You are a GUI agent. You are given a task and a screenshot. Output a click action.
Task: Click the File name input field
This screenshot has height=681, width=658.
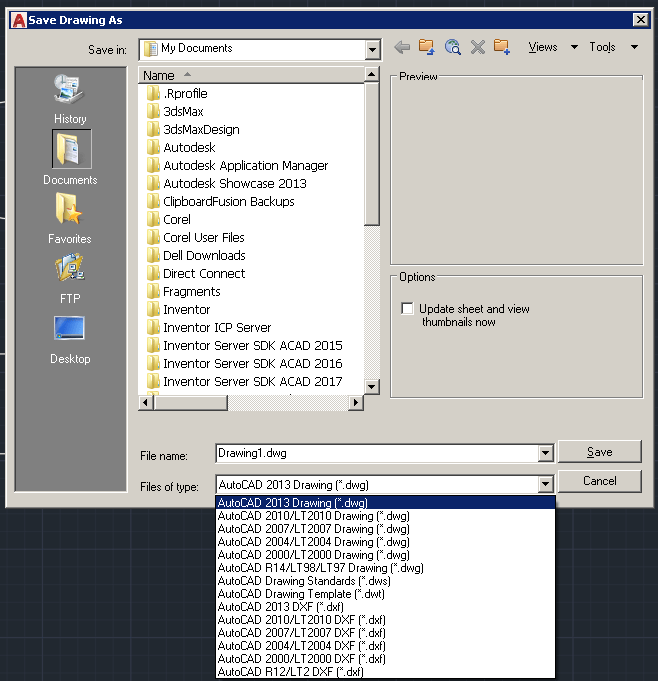(x=377, y=453)
